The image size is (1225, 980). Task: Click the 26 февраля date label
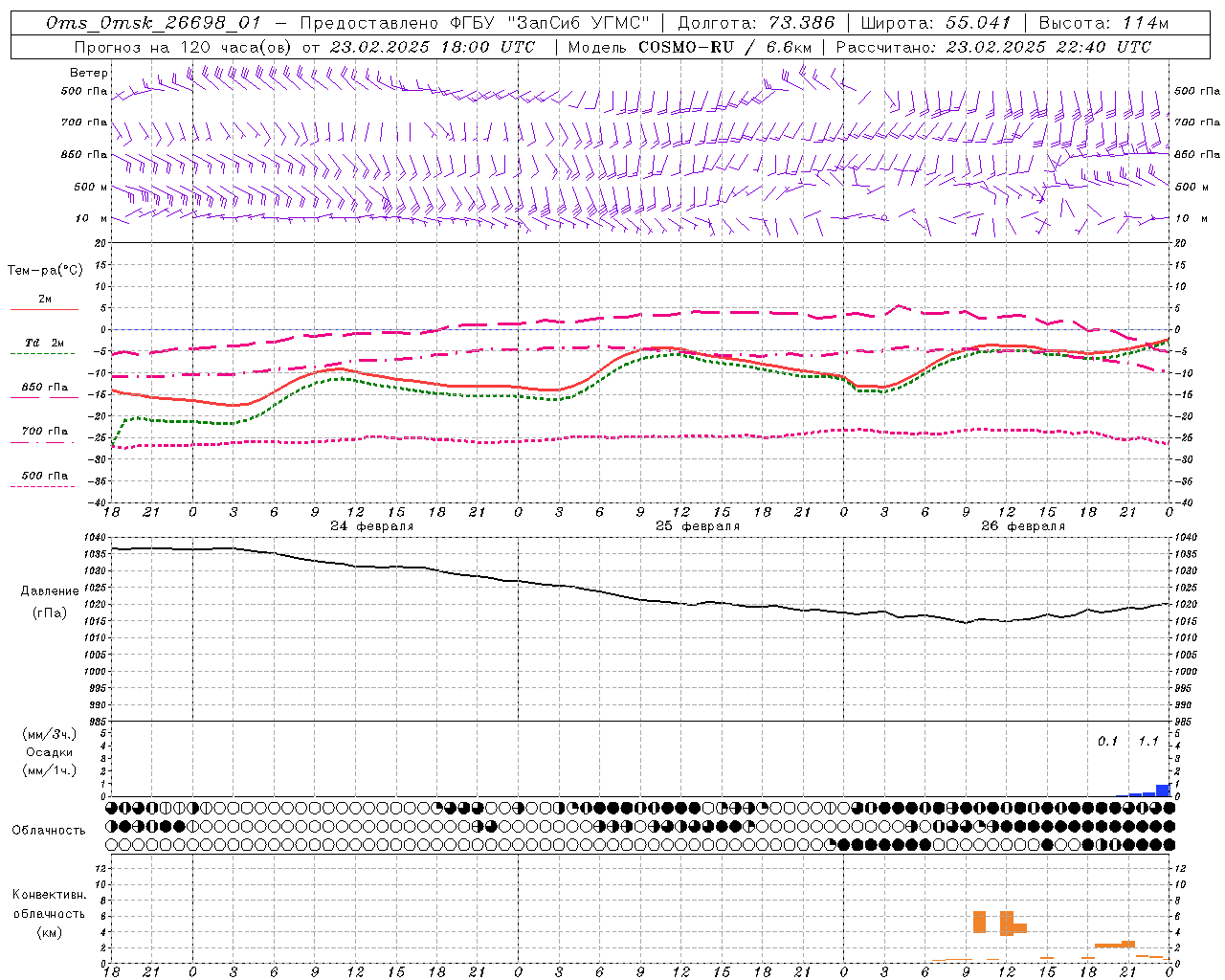click(x=1023, y=526)
